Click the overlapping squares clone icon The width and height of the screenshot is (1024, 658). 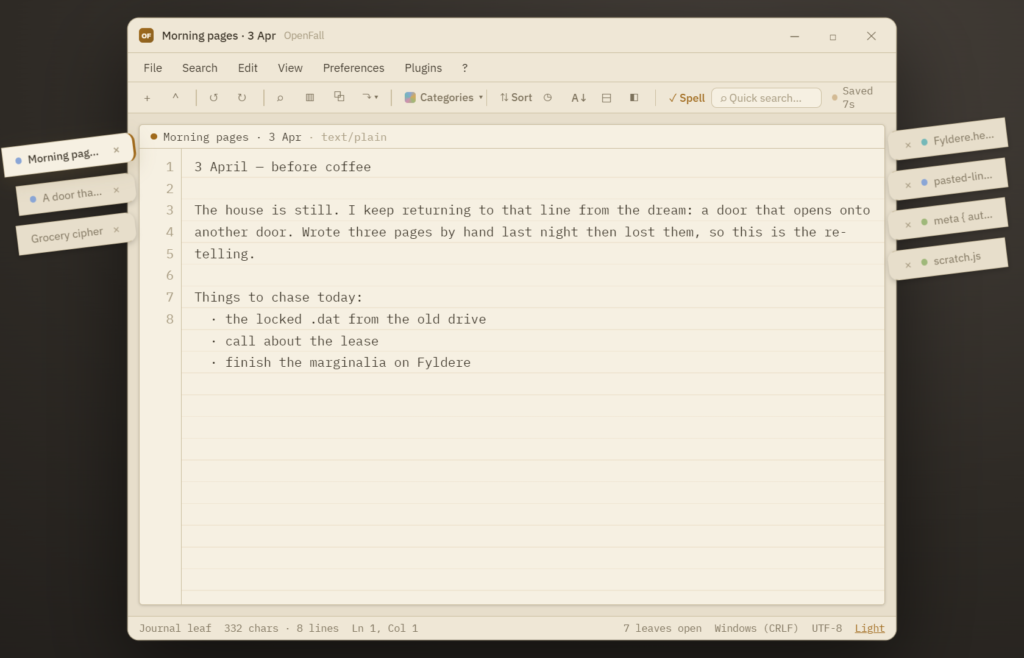(x=339, y=97)
